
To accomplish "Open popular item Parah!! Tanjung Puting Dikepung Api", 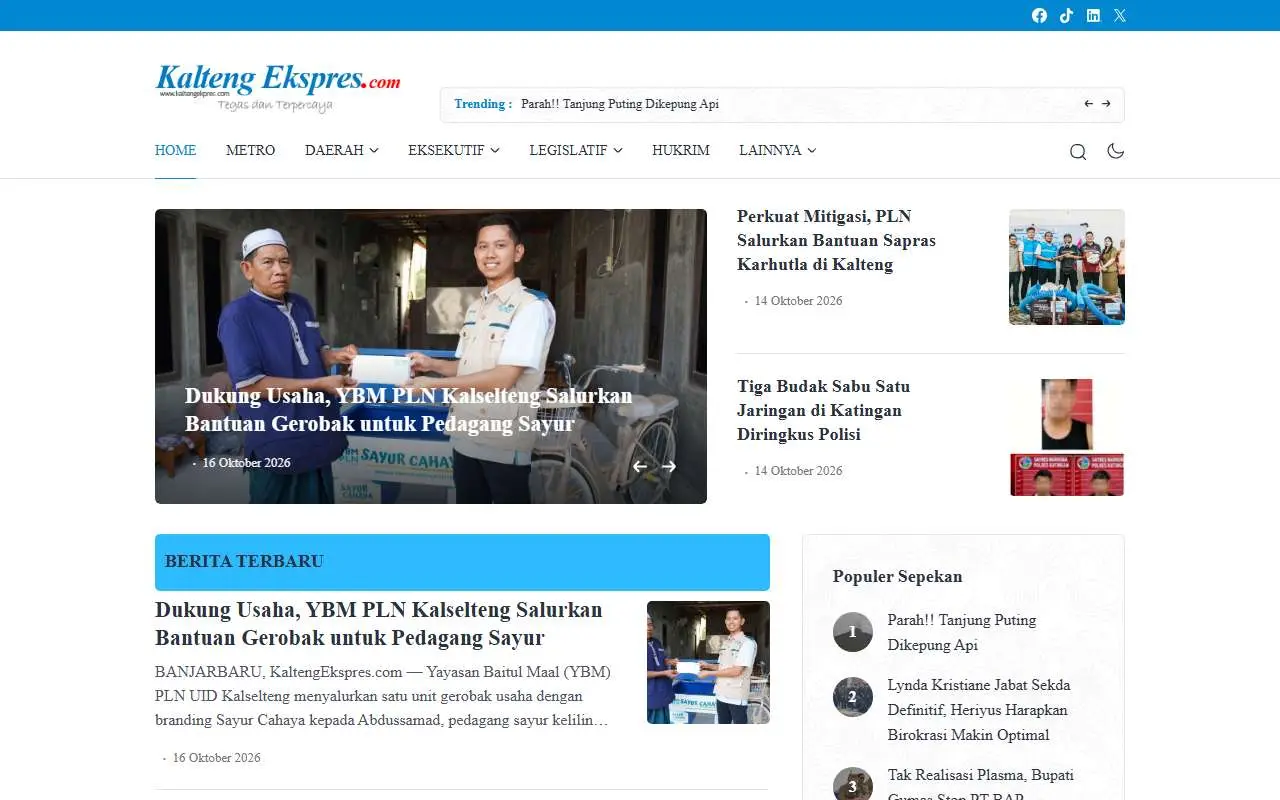I will 962,632.
